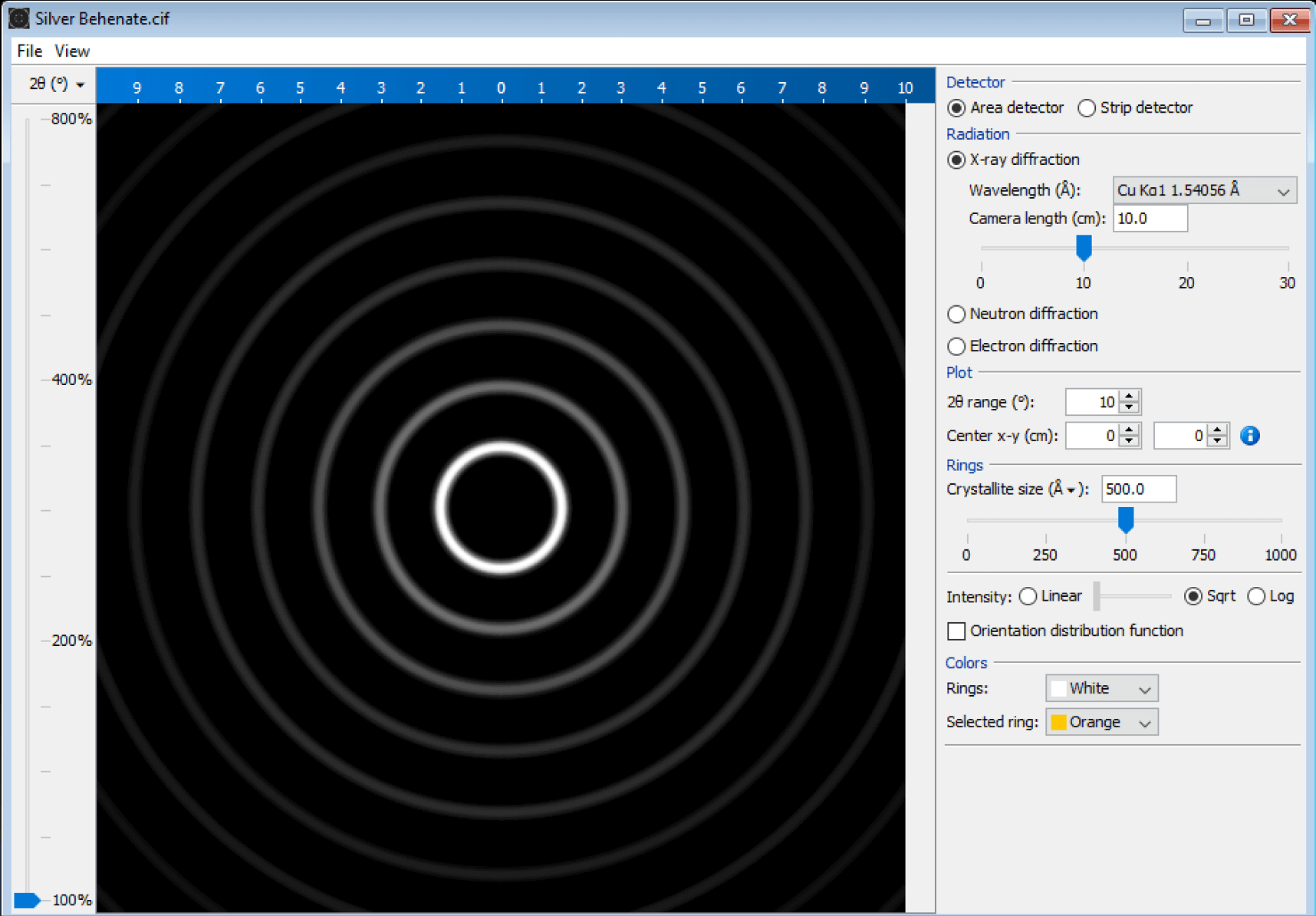Decrease the Center x spinner value
This screenshot has height=916, width=1316.
pos(1129,442)
